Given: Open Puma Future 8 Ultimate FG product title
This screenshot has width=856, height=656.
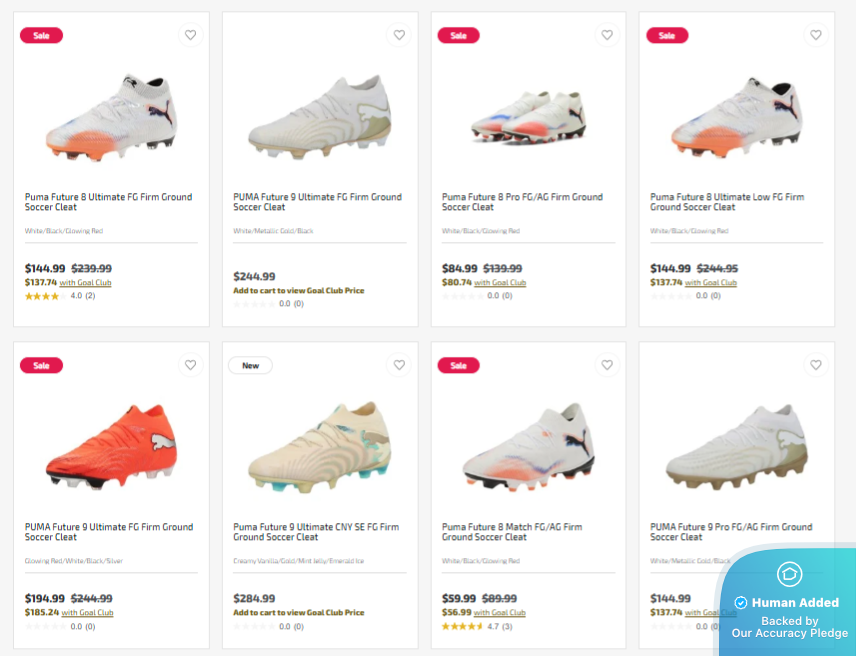Looking at the screenshot, I should (108, 202).
